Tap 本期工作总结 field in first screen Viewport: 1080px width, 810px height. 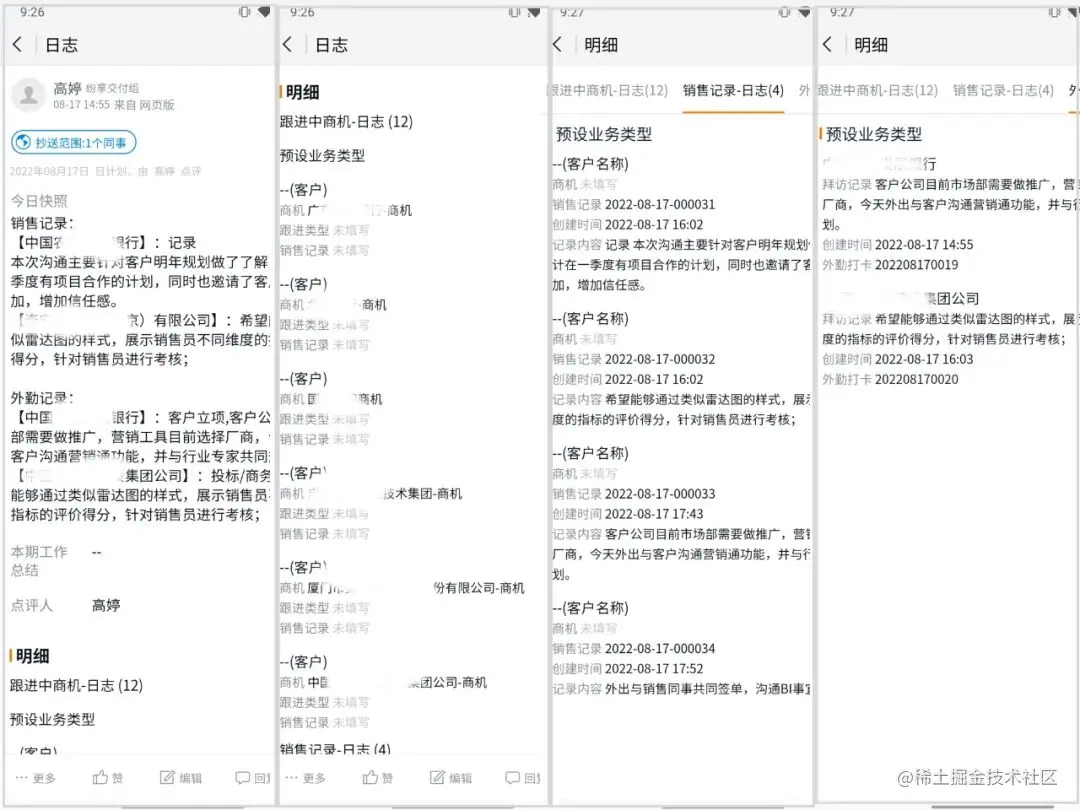click(56, 561)
